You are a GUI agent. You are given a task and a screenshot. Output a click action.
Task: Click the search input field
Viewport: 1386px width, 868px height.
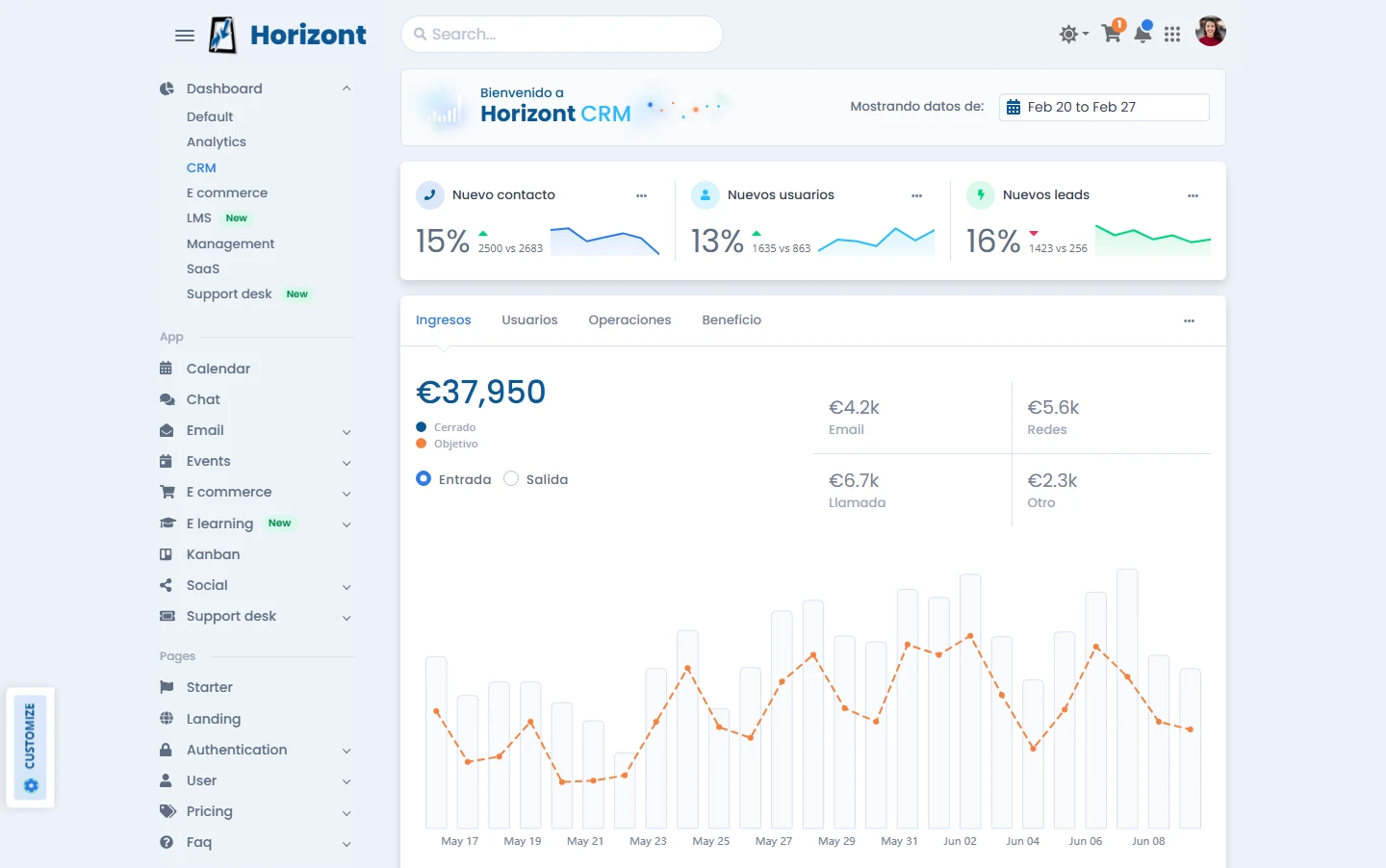[x=562, y=35]
